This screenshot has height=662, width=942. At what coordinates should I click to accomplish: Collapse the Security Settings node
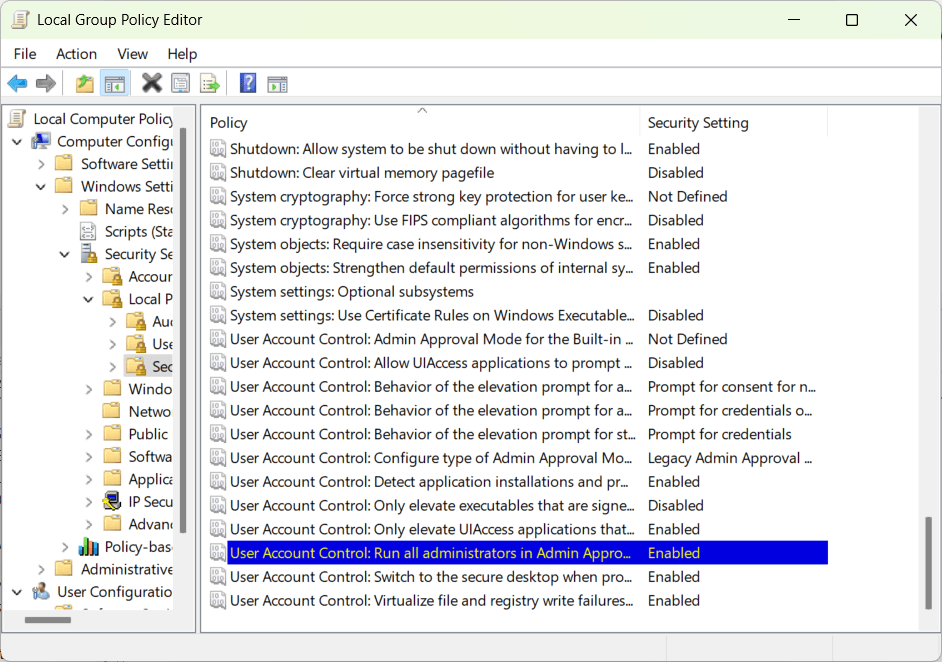[65, 254]
